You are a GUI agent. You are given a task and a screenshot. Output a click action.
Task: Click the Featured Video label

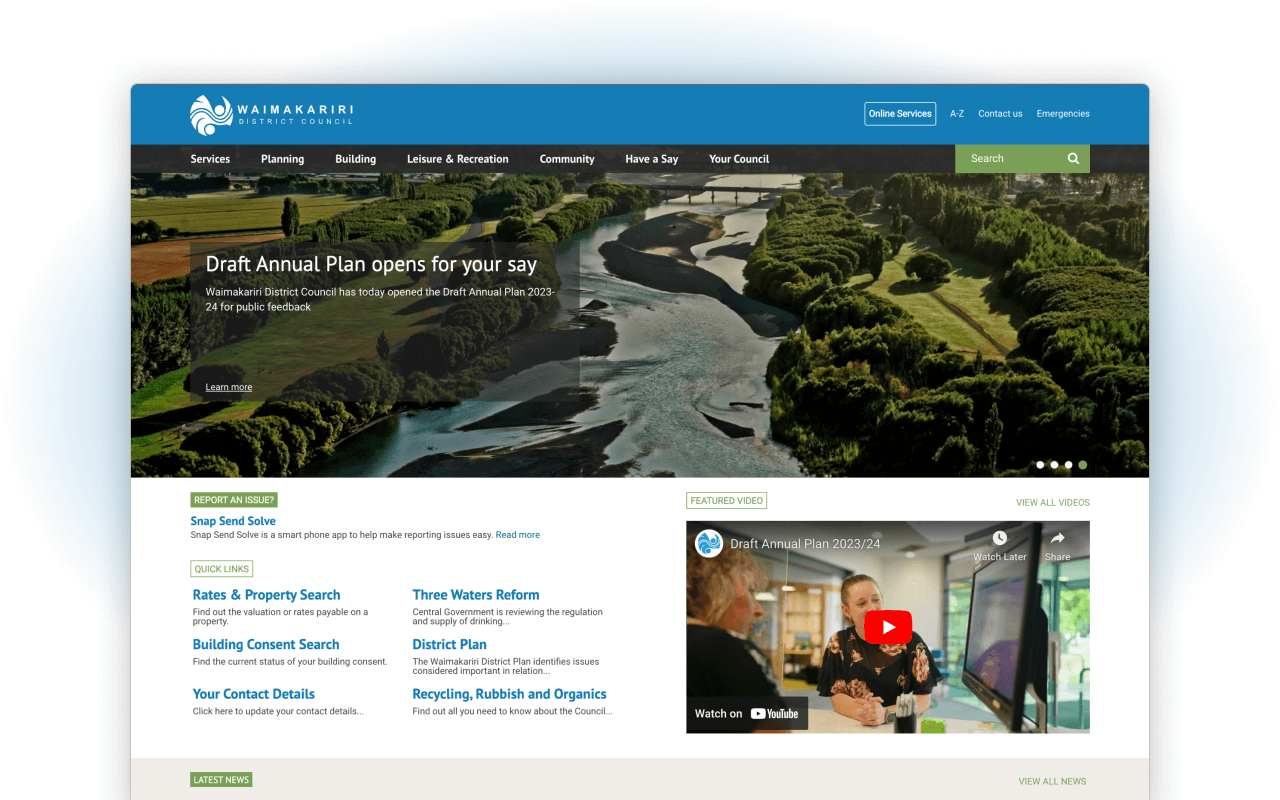click(727, 501)
